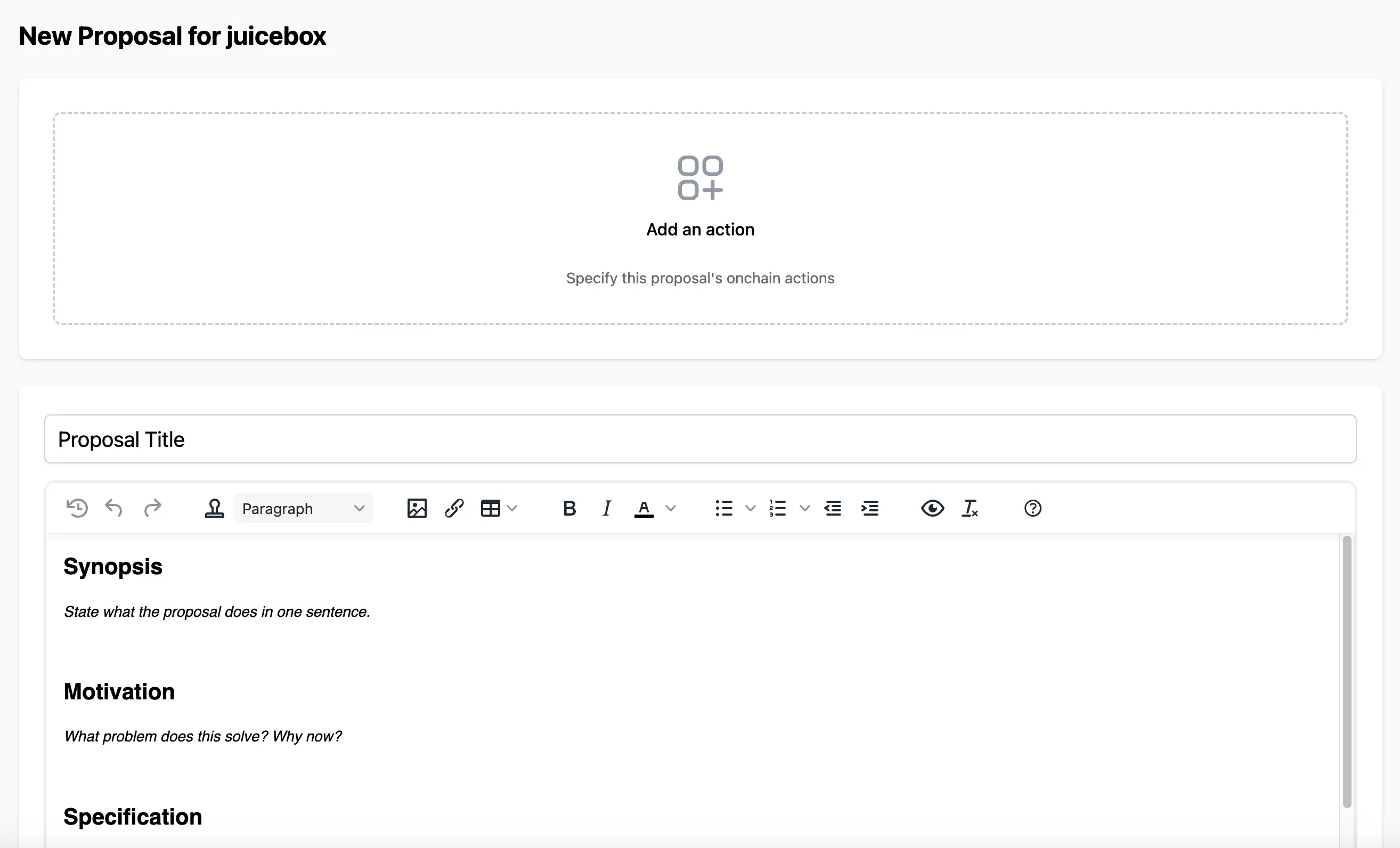Open the edit history
Viewport: 1400px width, 848px height.
pos(77,508)
